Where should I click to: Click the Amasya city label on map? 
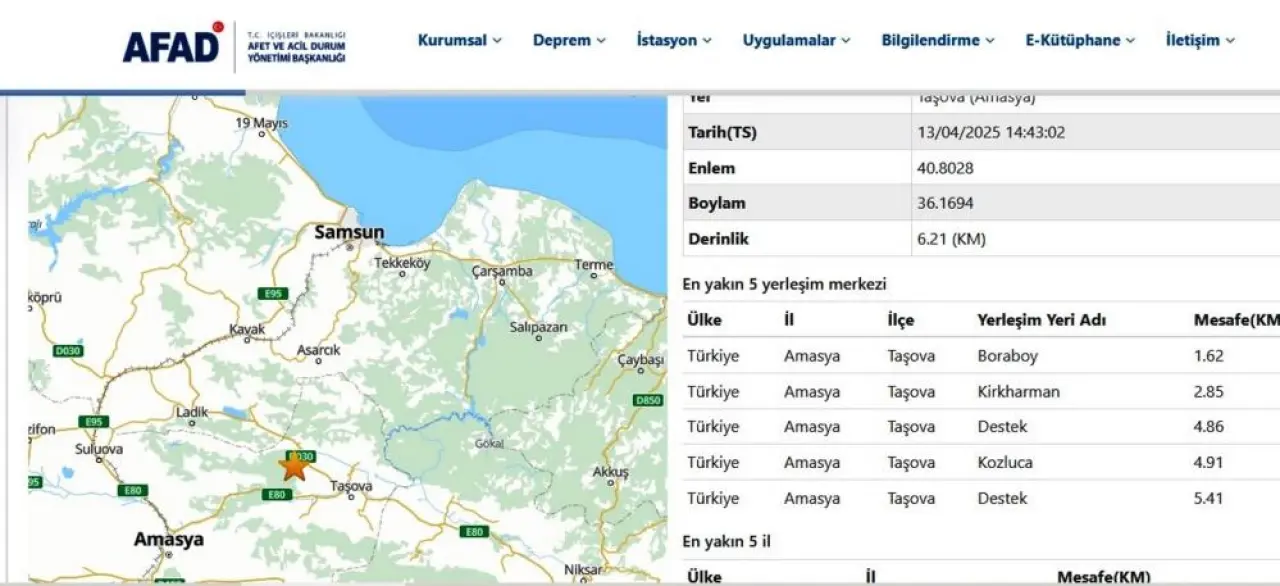[x=169, y=539]
